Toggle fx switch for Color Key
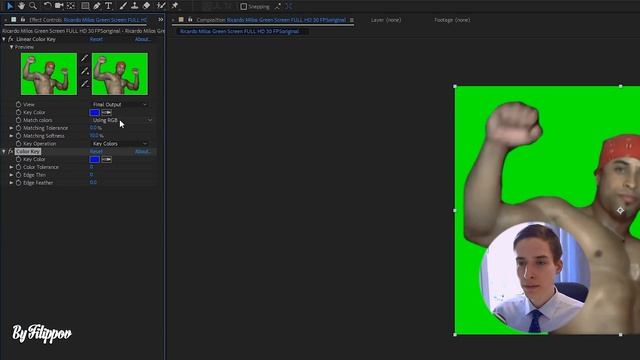This screenshot has height=360, width=640. 11,151
